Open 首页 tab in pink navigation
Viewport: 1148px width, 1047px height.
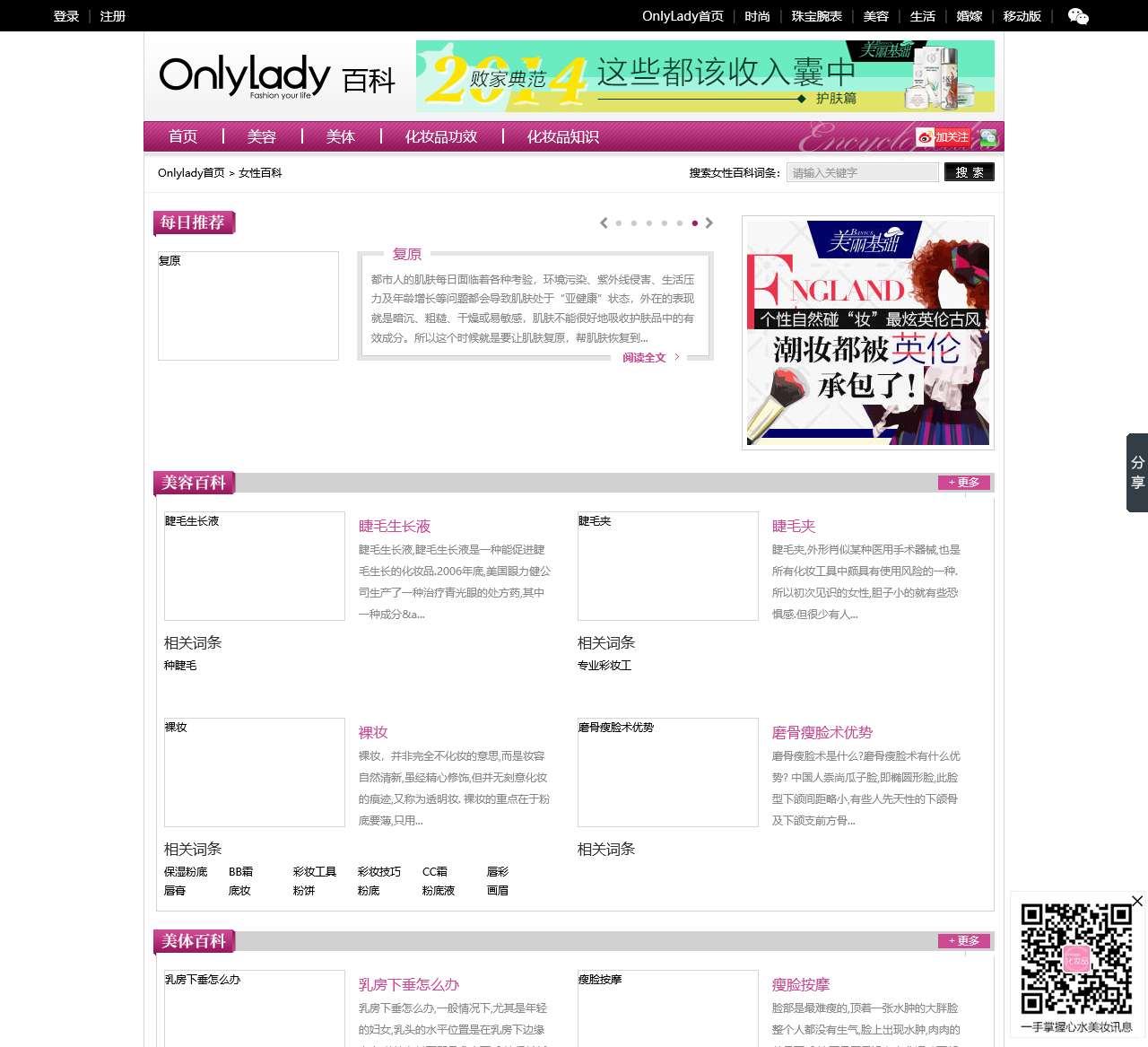(x=183, y=136)
